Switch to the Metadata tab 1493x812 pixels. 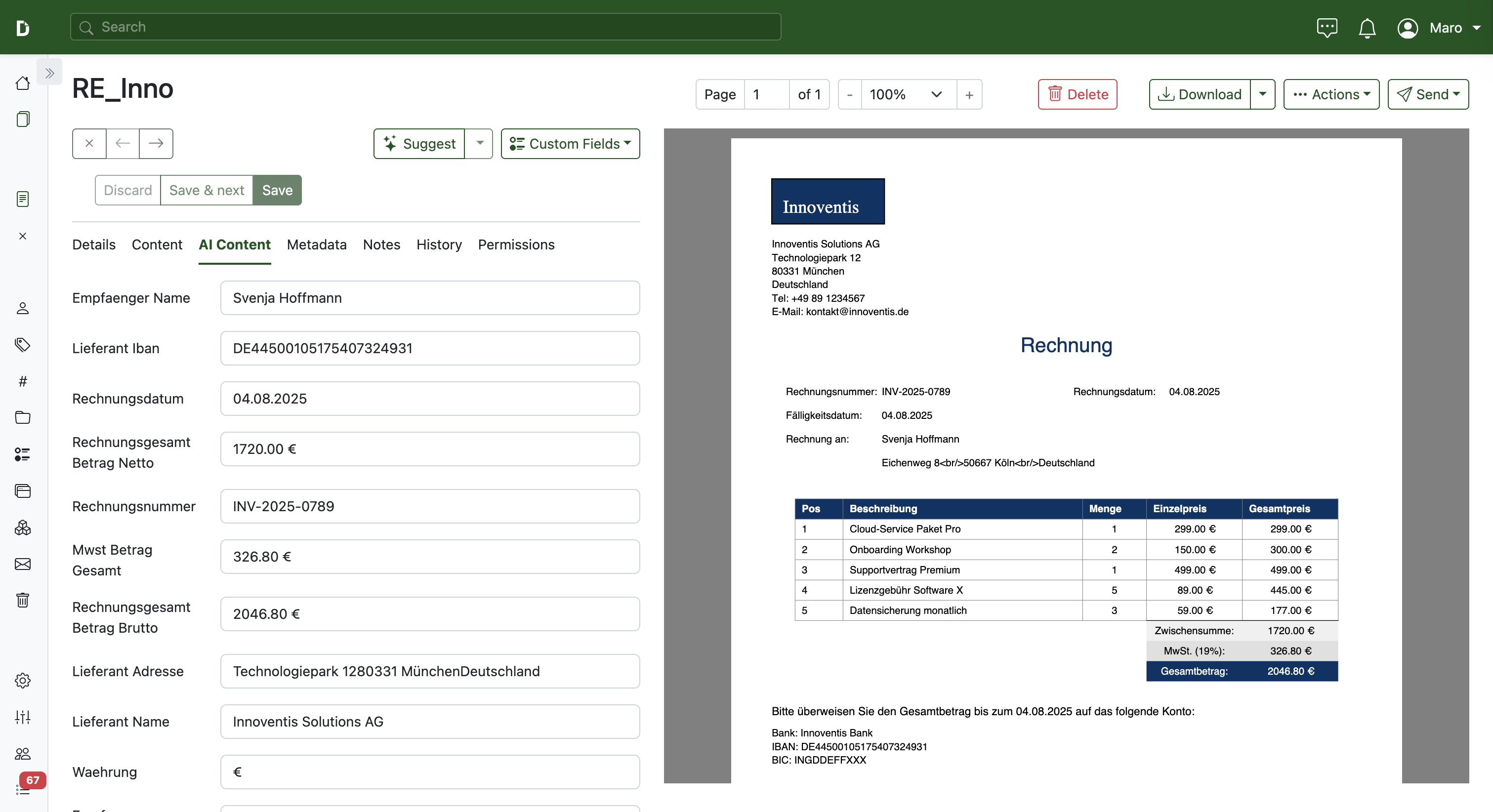pyautogui.click(x=317, y=244)
